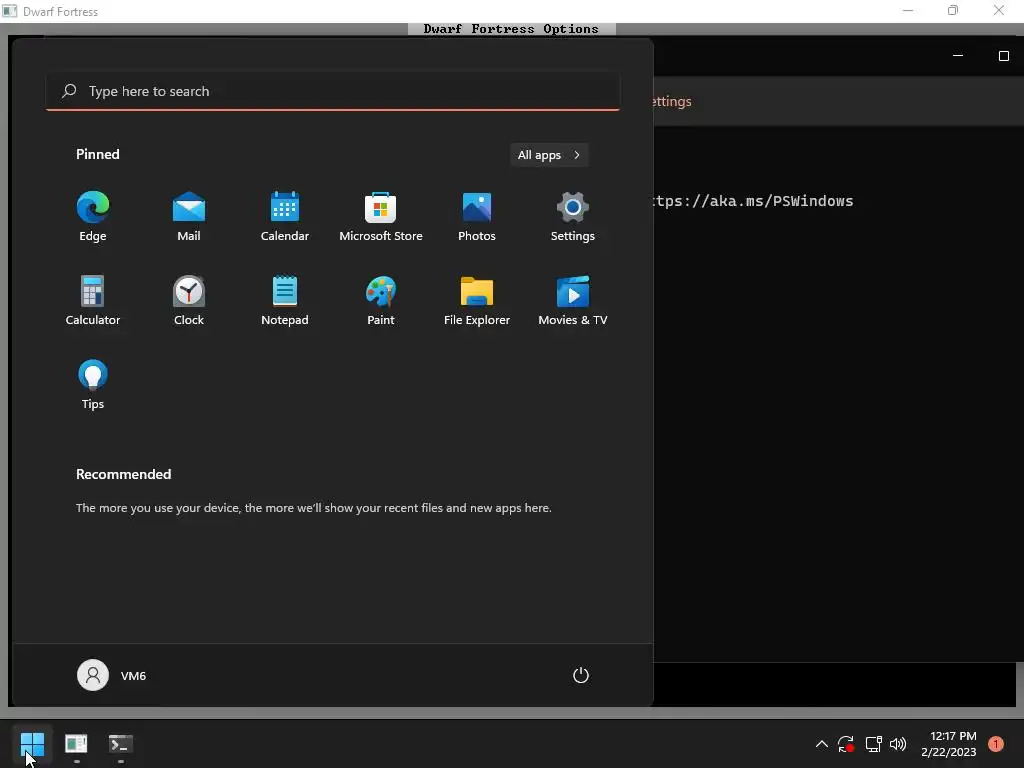Launch Notepad from Start menu
Viewport: 1024px width, 768px height.
tap(285, 300)
